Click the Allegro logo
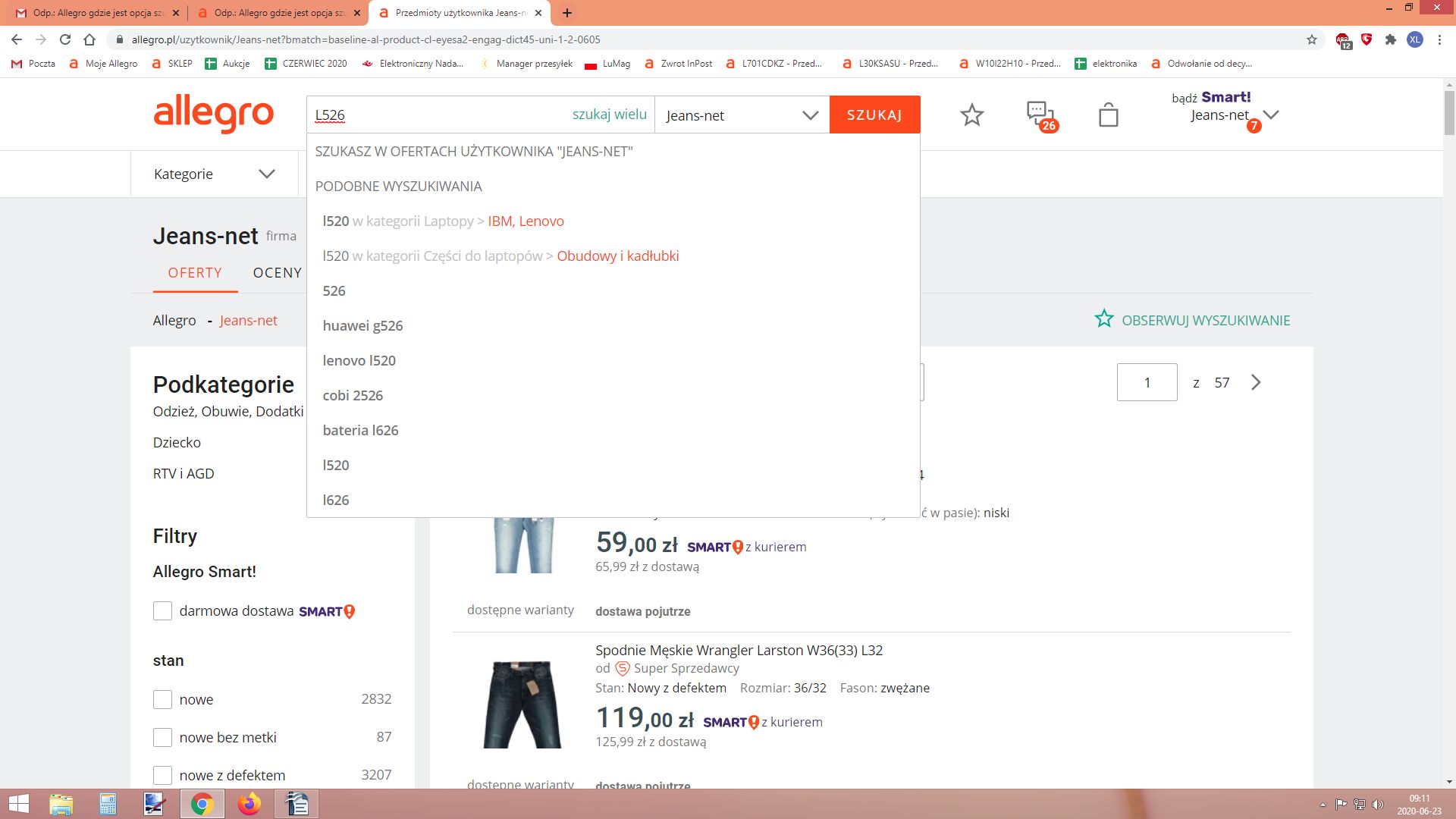1456x819 pixels. 213,115
